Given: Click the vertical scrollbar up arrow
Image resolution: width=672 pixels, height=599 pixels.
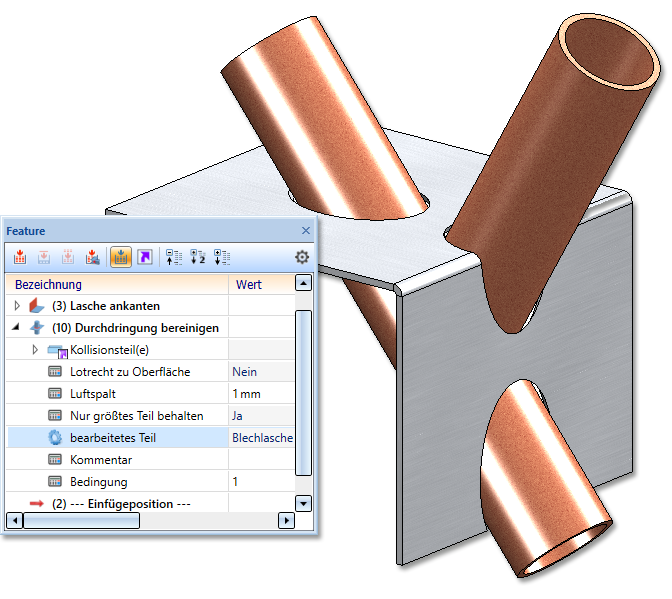Looking at the screenshot, I should pos(303,283).
